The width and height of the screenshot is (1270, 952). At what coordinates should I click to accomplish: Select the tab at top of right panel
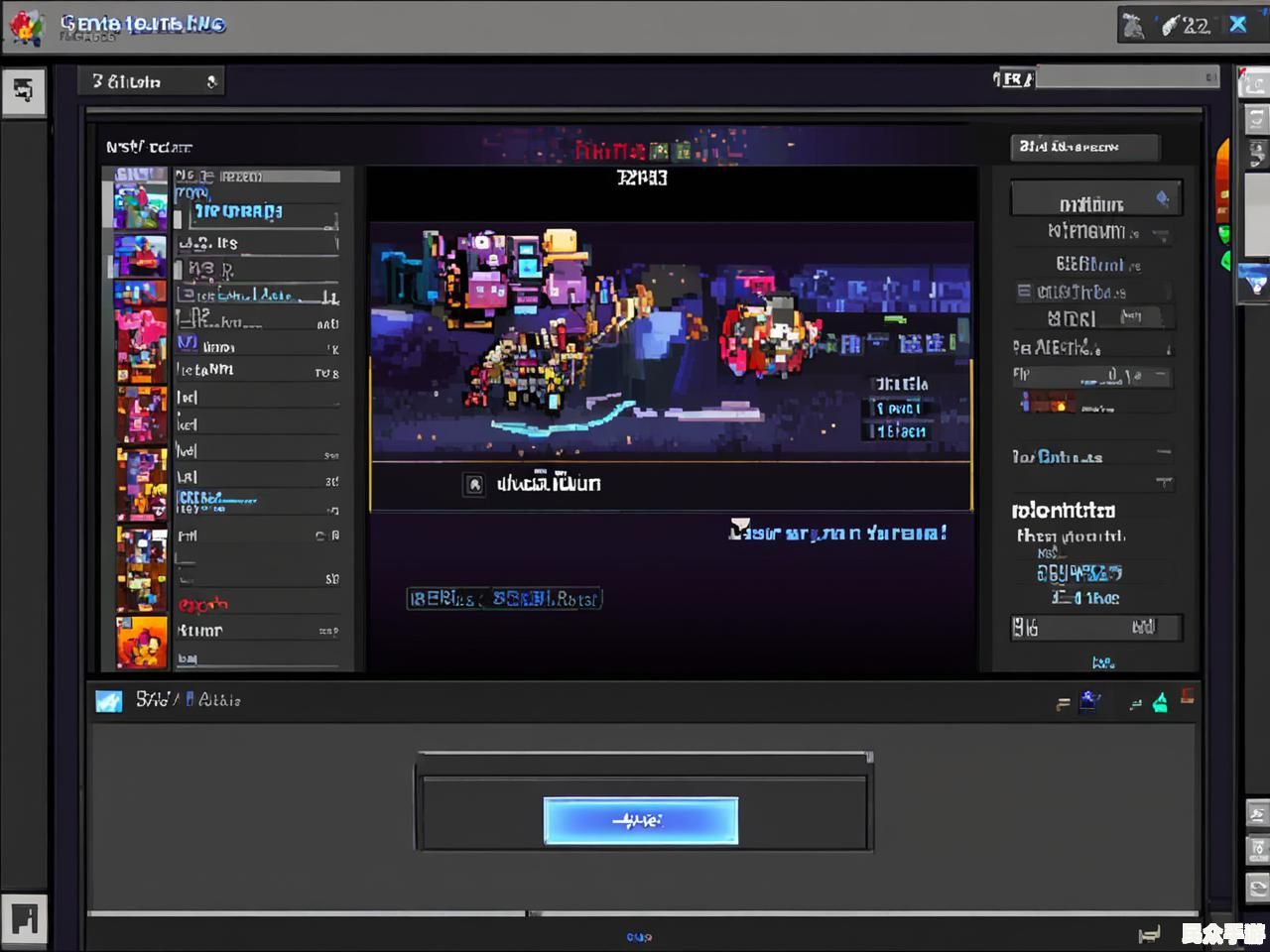1083,147
